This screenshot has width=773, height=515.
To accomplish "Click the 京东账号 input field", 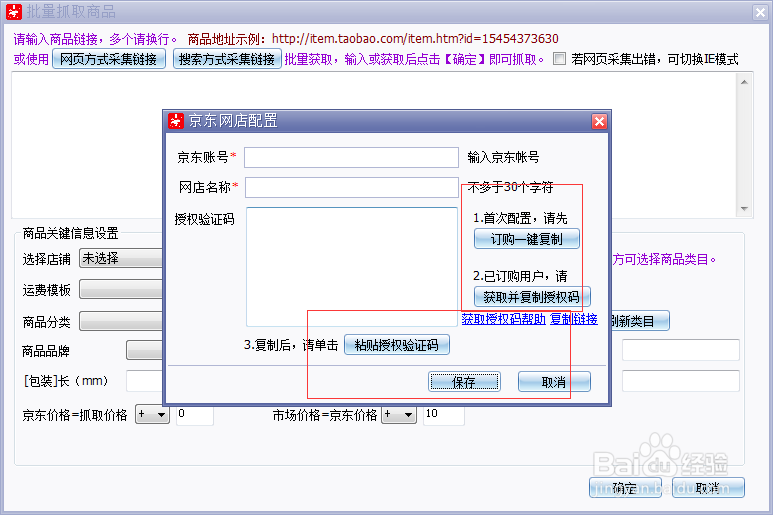I will click(x=351, y=158).
